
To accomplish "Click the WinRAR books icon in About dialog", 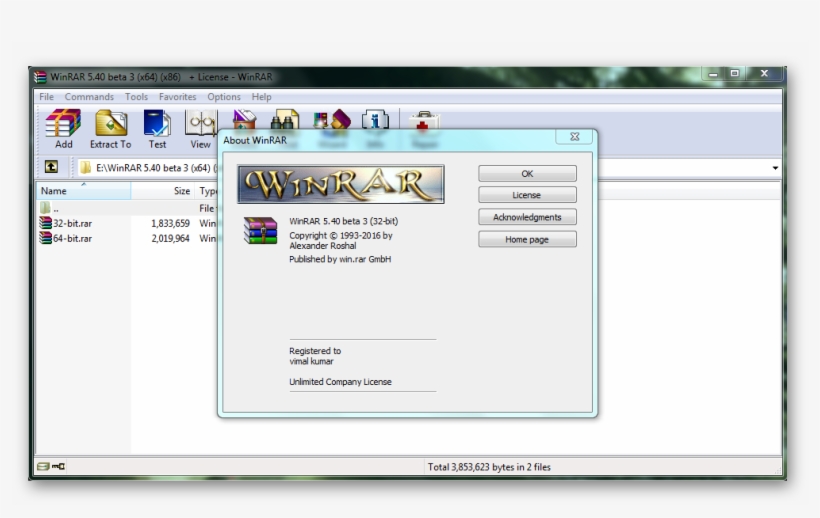I will tap(260, 231).
